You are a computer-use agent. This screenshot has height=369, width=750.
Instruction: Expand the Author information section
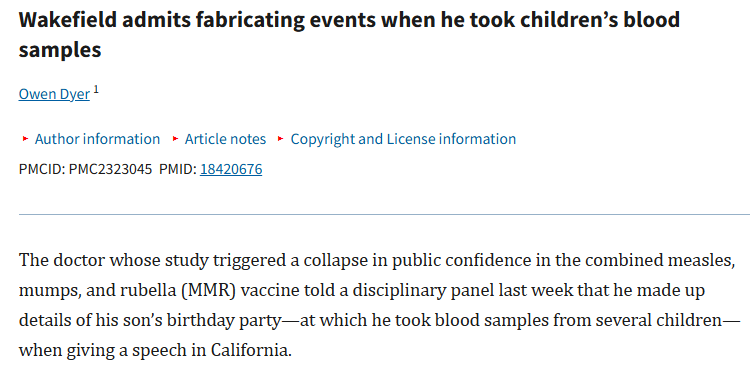coord(97,139)
